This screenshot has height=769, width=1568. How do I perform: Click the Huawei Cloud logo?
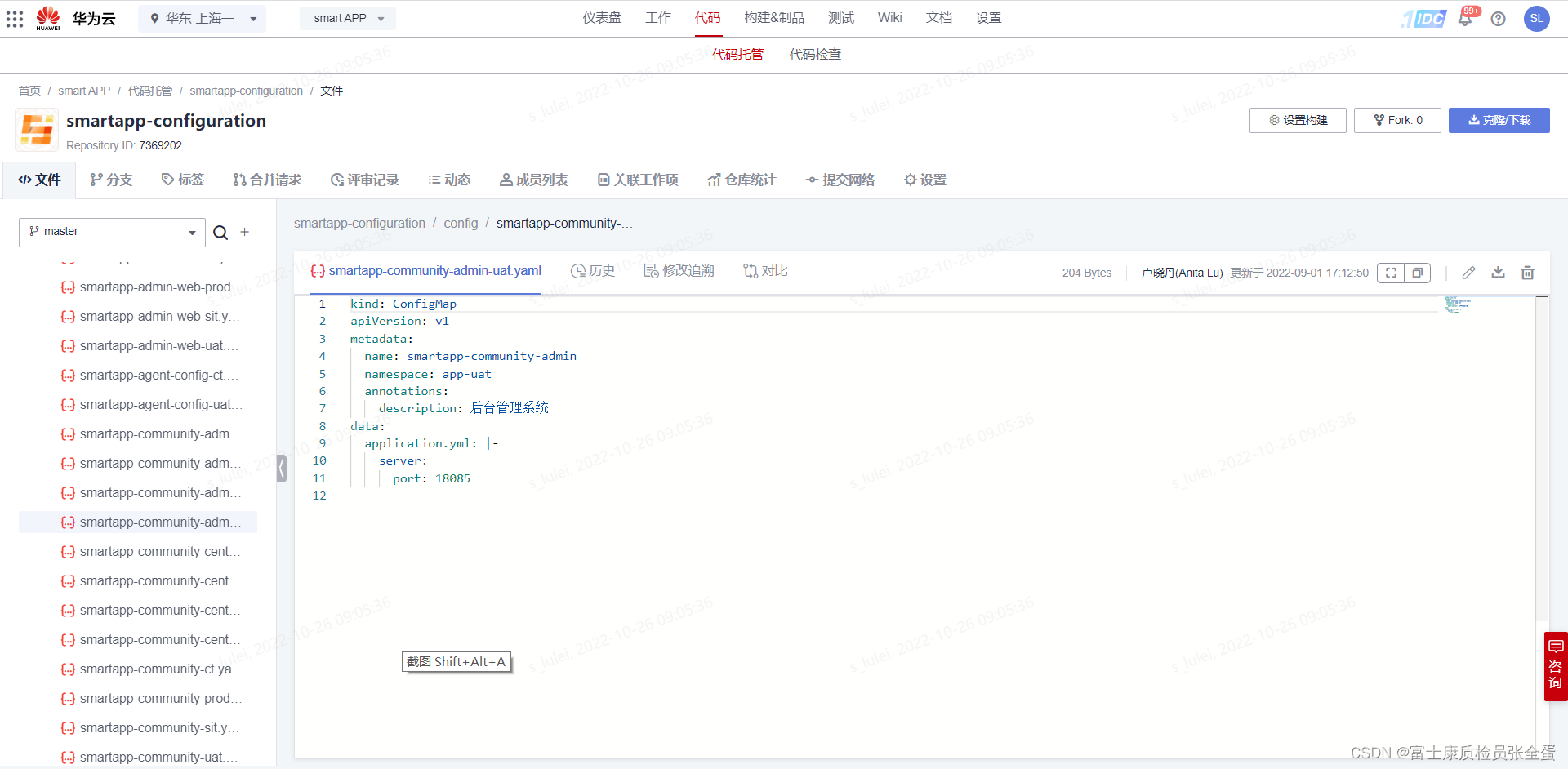pos(77,18)
